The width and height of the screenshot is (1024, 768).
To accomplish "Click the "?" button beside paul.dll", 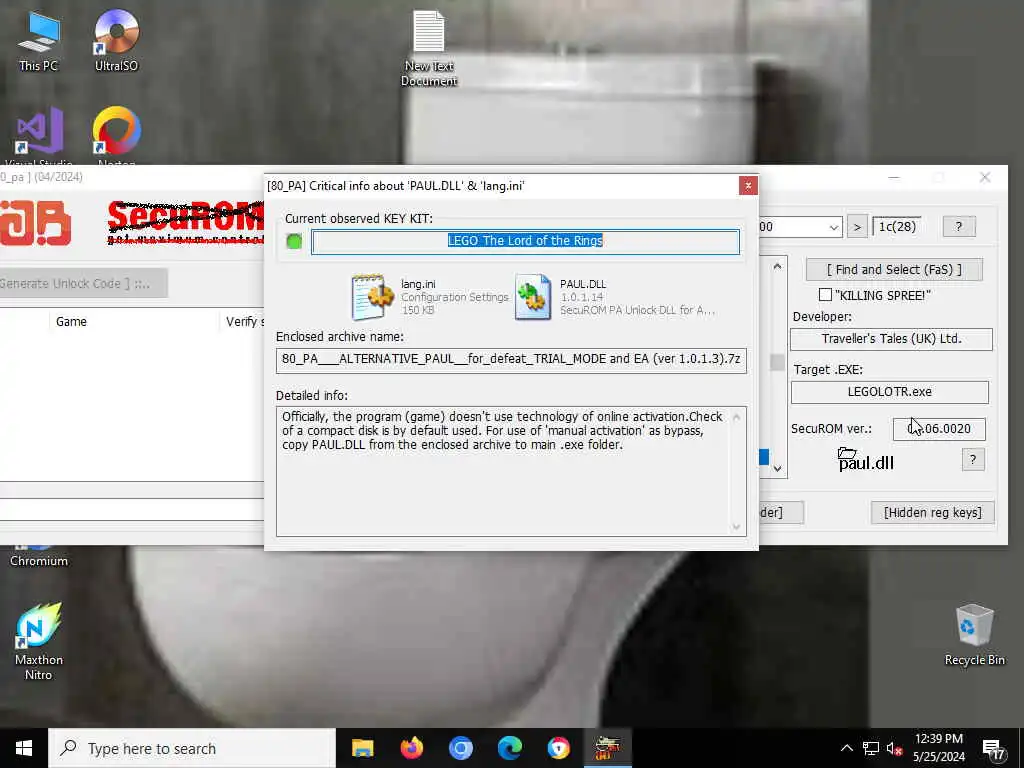I will pos(972,459).
